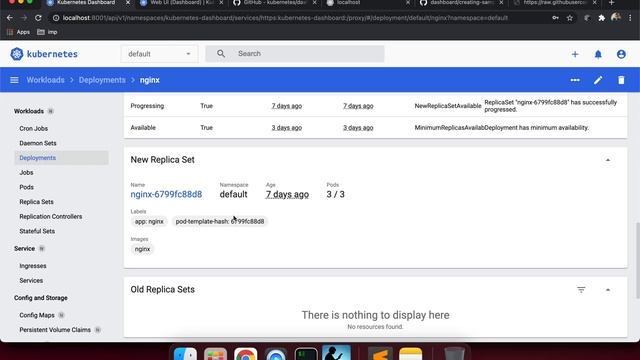Open a new browser tab with plus

click(x=611, y=3)
